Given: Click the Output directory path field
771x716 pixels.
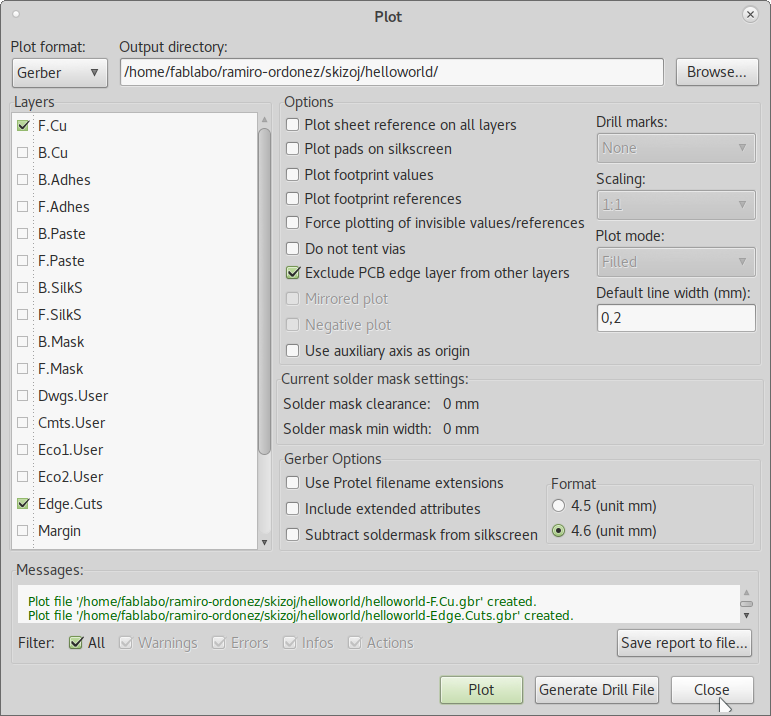Looking at the screenshot, I should pyautogui.click(x=392, y=72).
